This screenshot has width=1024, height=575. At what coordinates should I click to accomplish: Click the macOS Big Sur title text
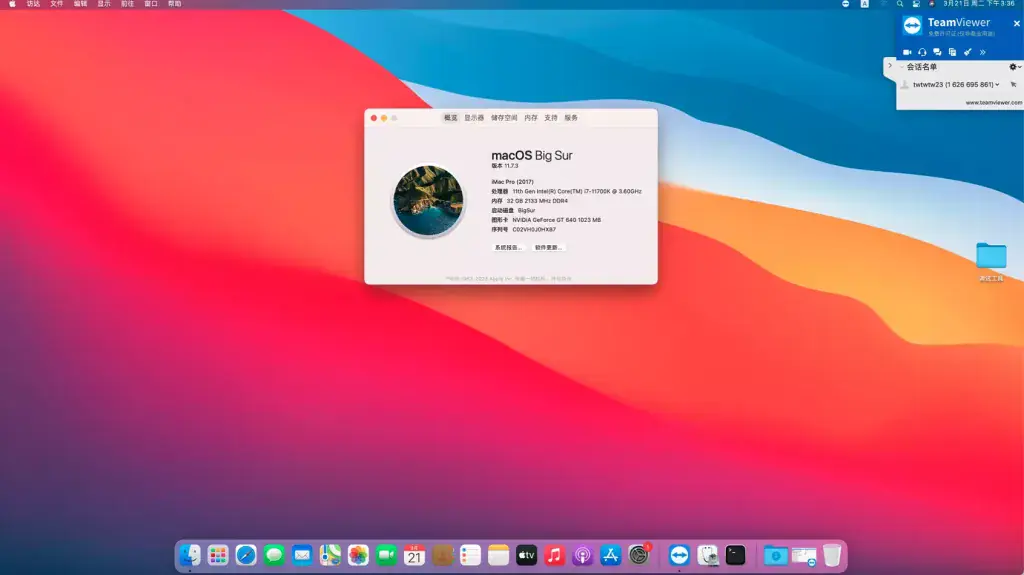(x=532, y=156)
